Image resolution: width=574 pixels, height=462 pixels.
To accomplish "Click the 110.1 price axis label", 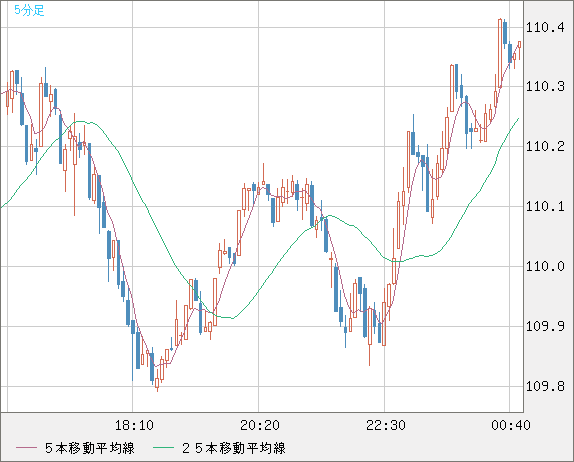I will 545,206.
